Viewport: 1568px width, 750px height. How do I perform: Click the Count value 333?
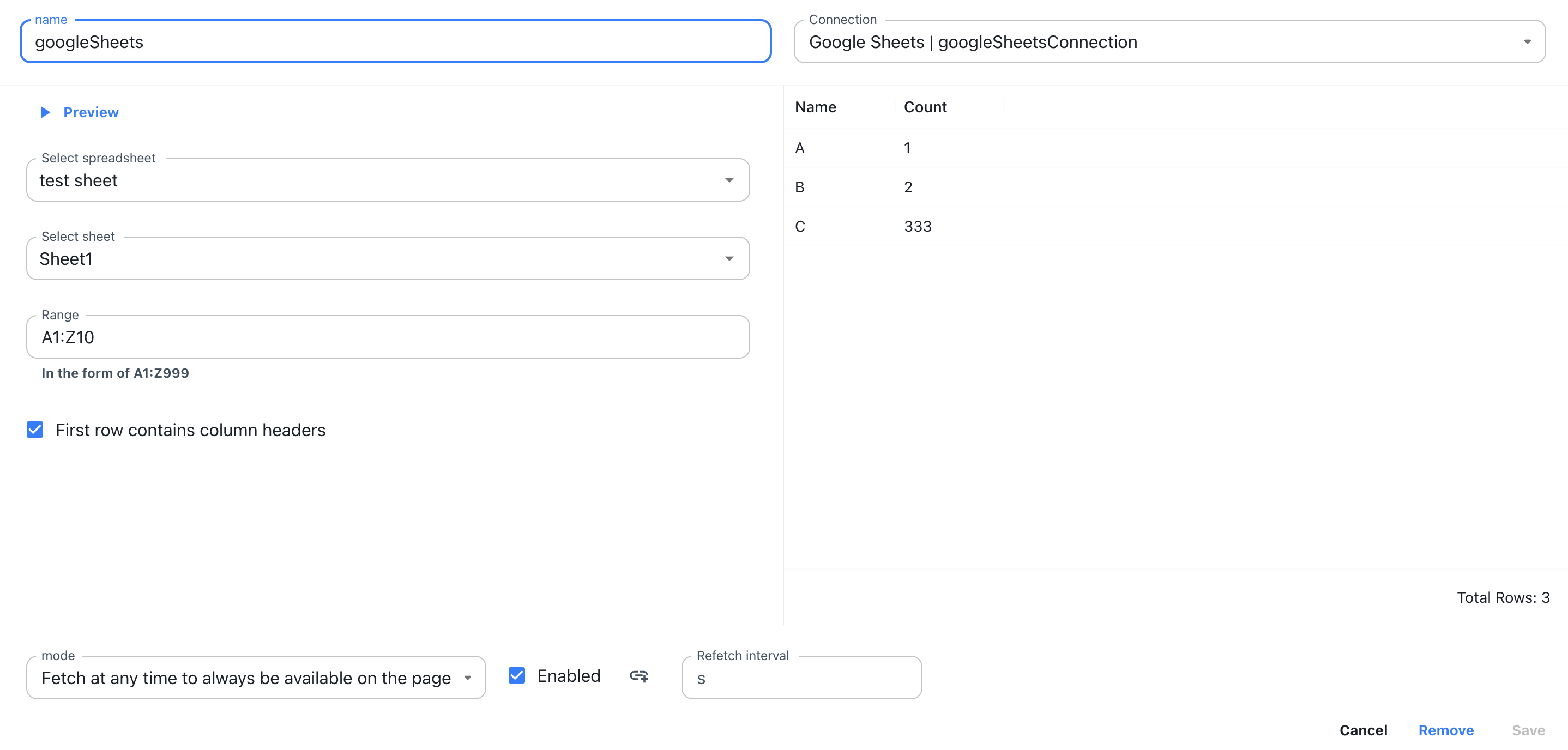(x=918, y=226)
